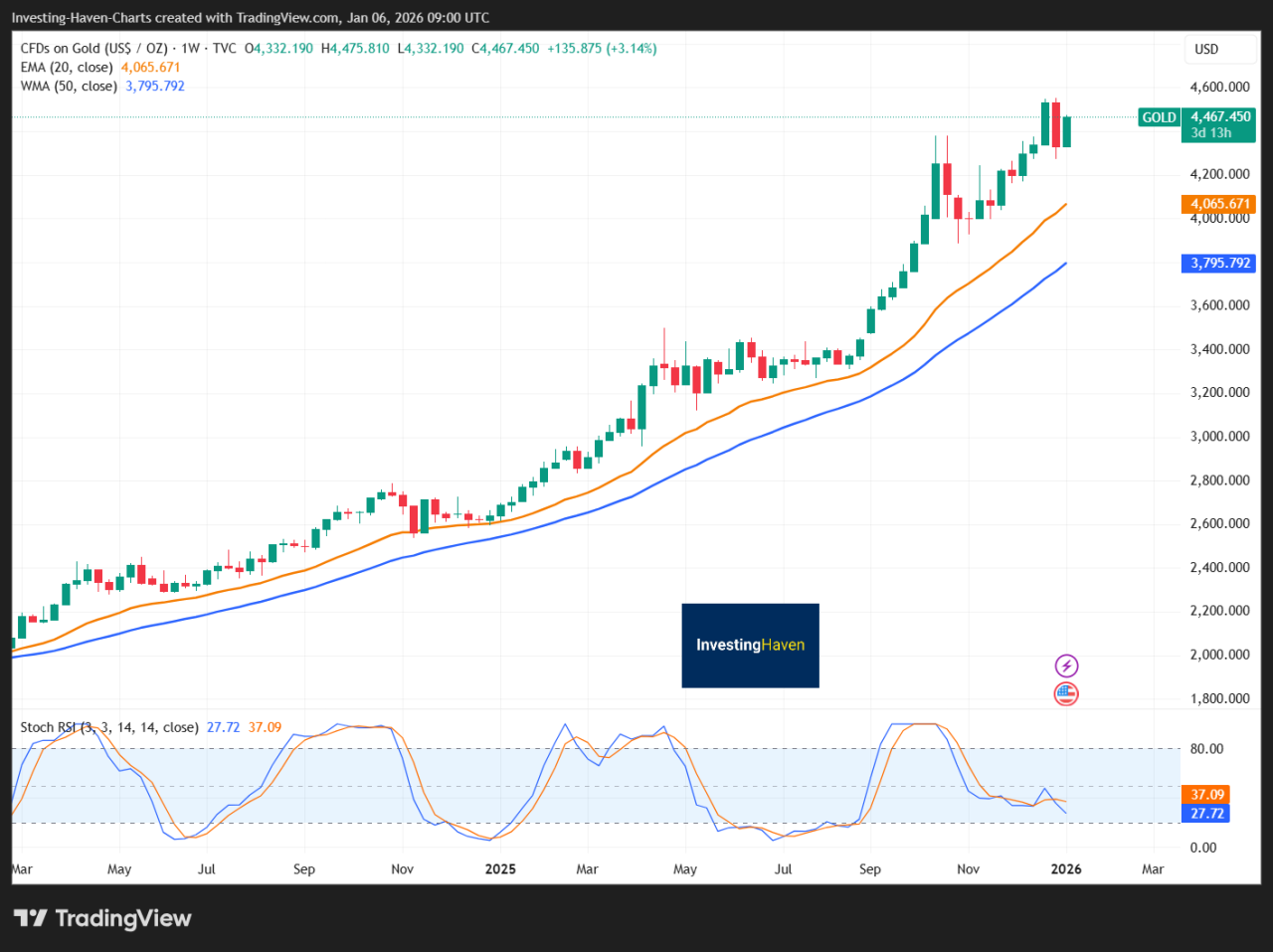Click the TradingView logo at bottom left
The image size is (1273, 952).
pyautogui.click(x=102, y=918)
